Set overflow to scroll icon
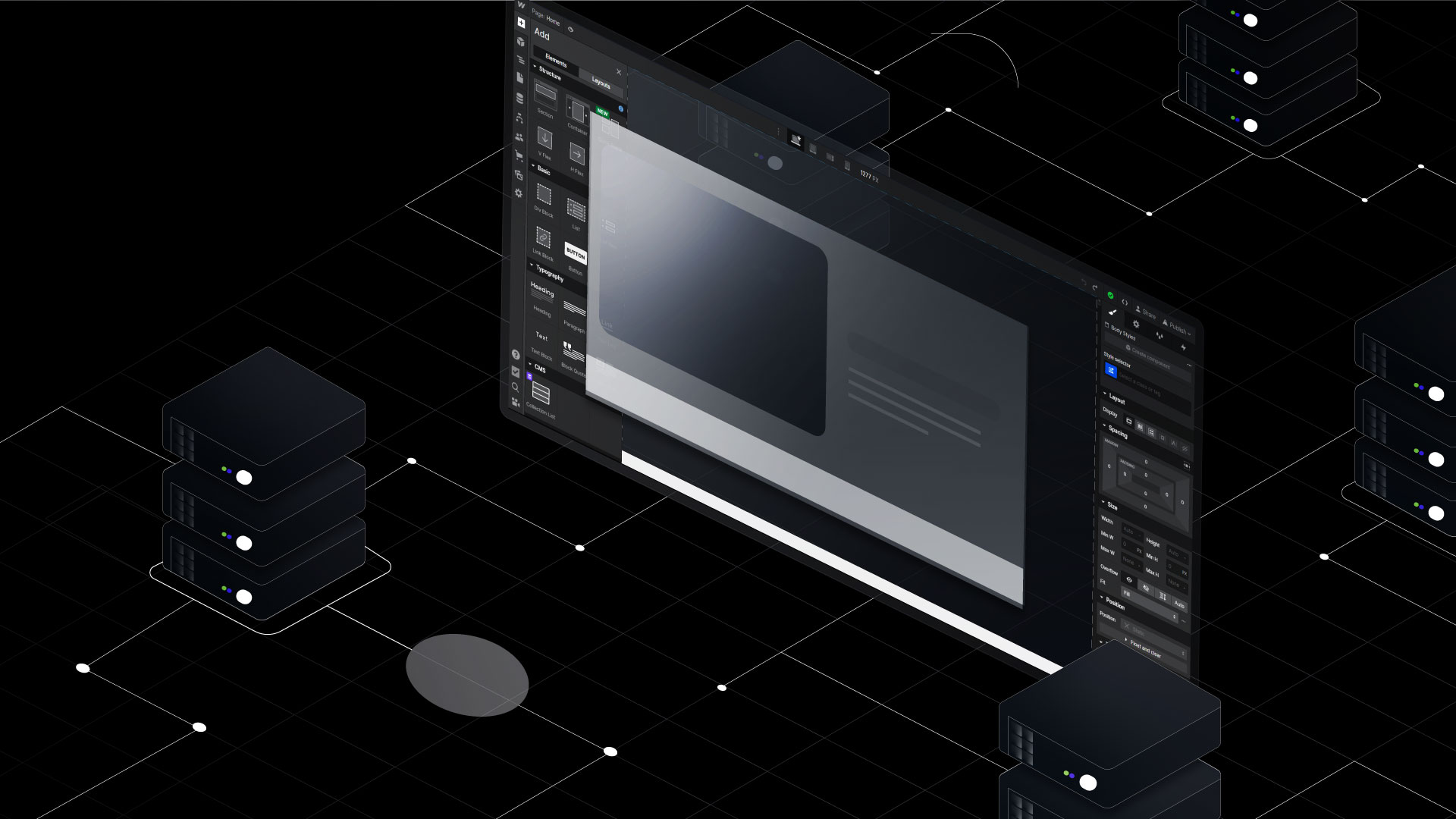 click(x=1163, y=597)
